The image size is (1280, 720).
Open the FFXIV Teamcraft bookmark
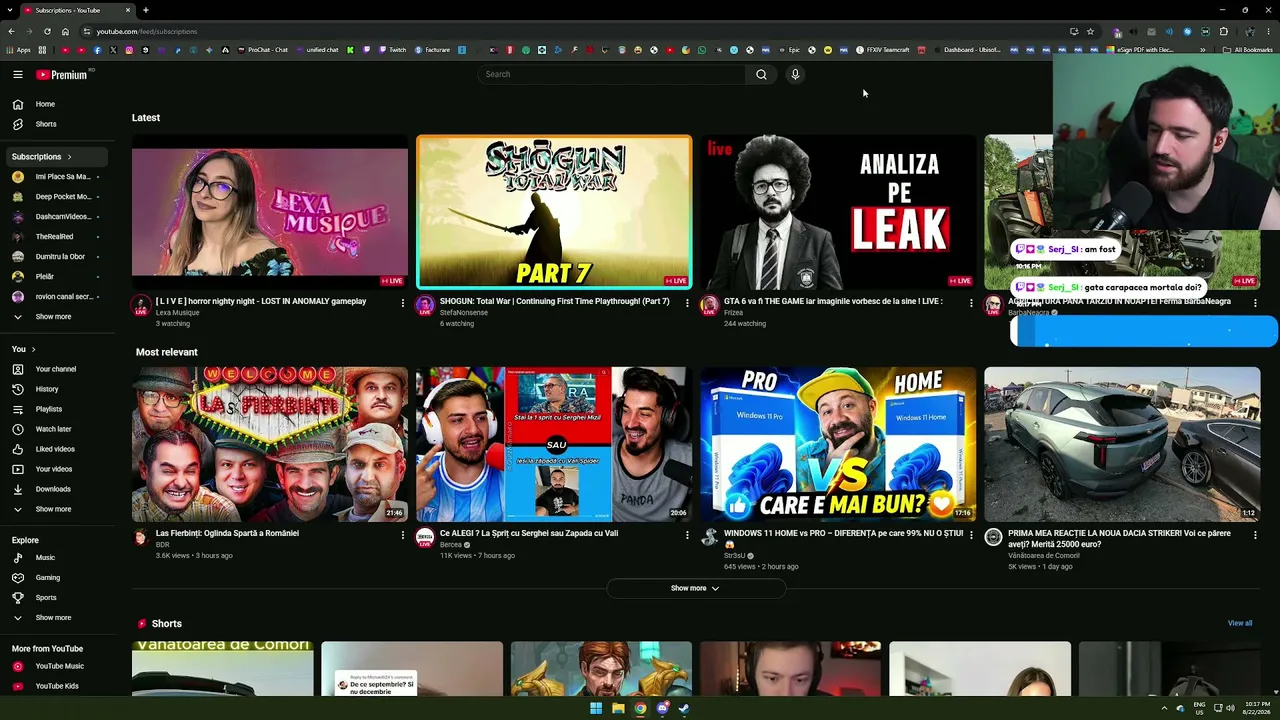[x=881, y=50]
